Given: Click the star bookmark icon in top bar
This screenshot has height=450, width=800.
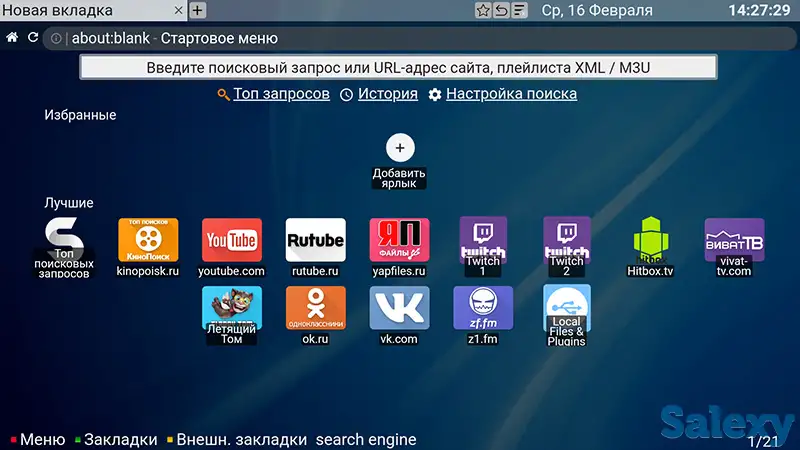Looking at the screenshot, I should [x=483, y=10].
